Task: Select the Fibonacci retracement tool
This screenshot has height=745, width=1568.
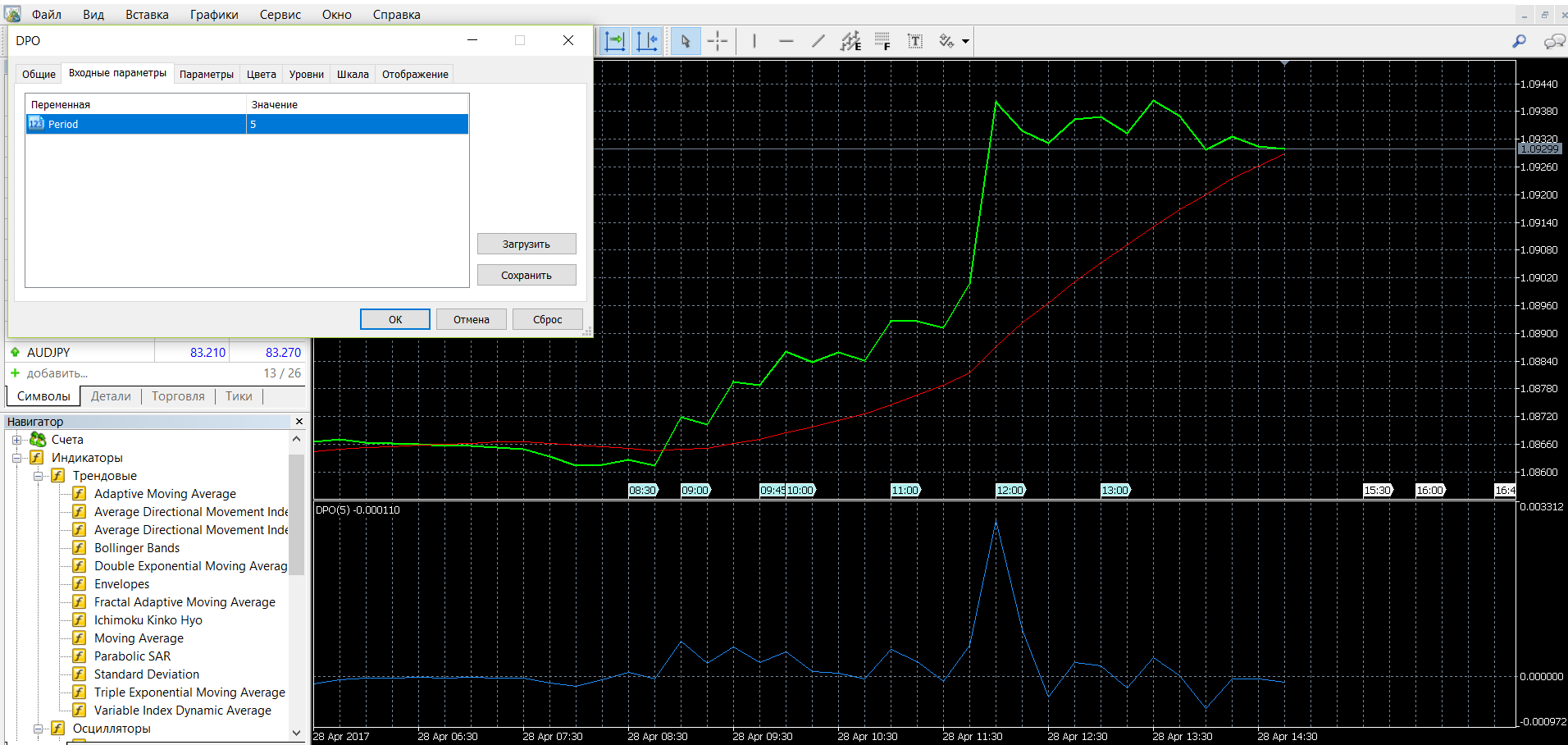Action: click(882, 41)
